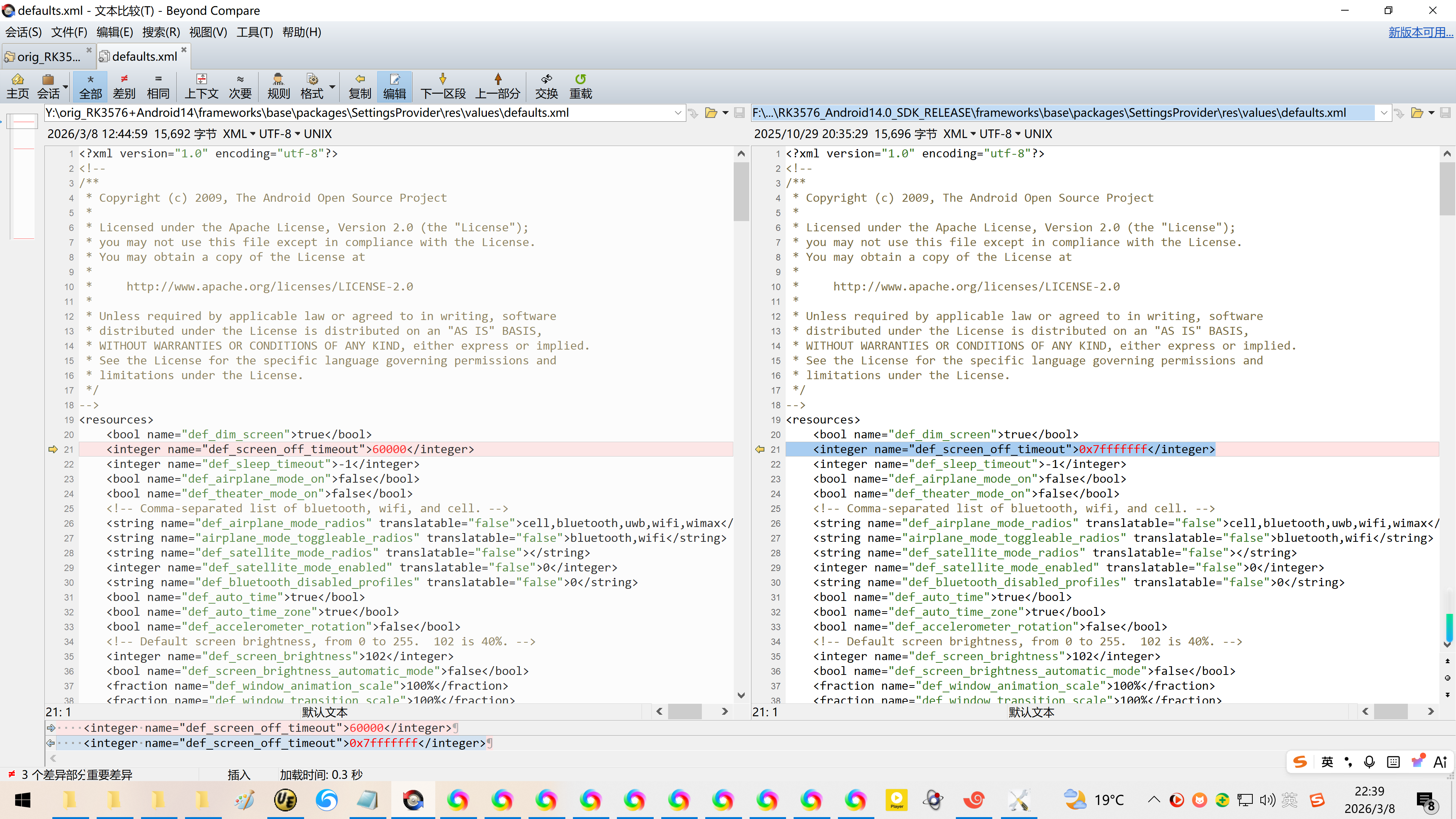Click the left pane vertical scrollbar thumb

(x=741, y=192)
